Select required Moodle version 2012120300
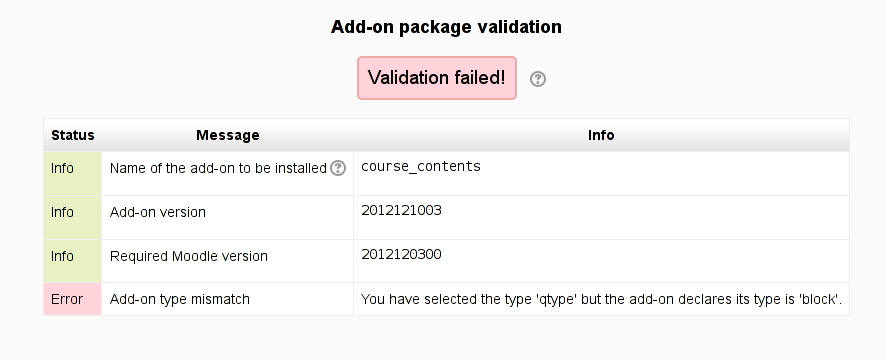This screenshot has height=360, width=885. point(401,254)
